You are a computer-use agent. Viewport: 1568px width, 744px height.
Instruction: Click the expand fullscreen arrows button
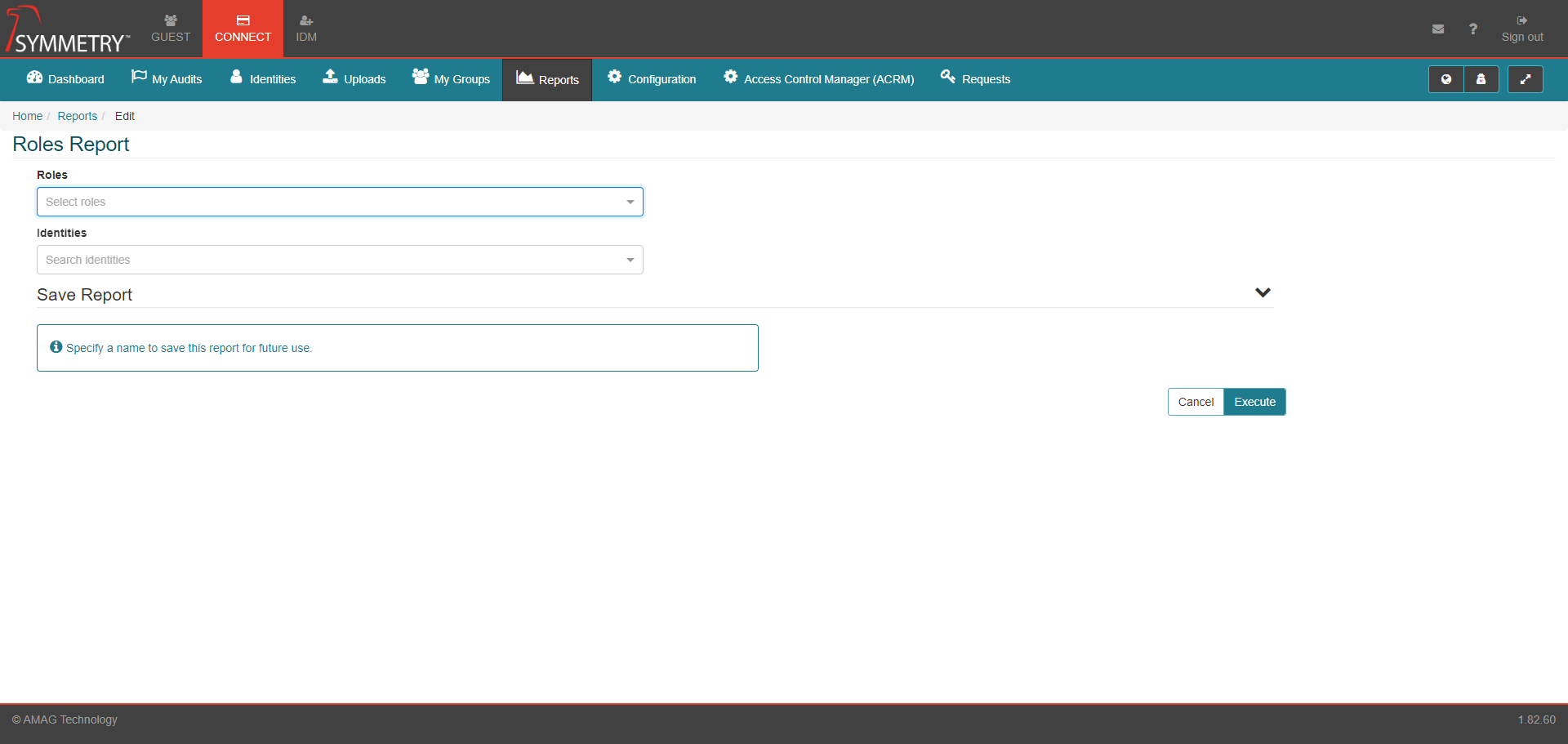click(1526, 79)
